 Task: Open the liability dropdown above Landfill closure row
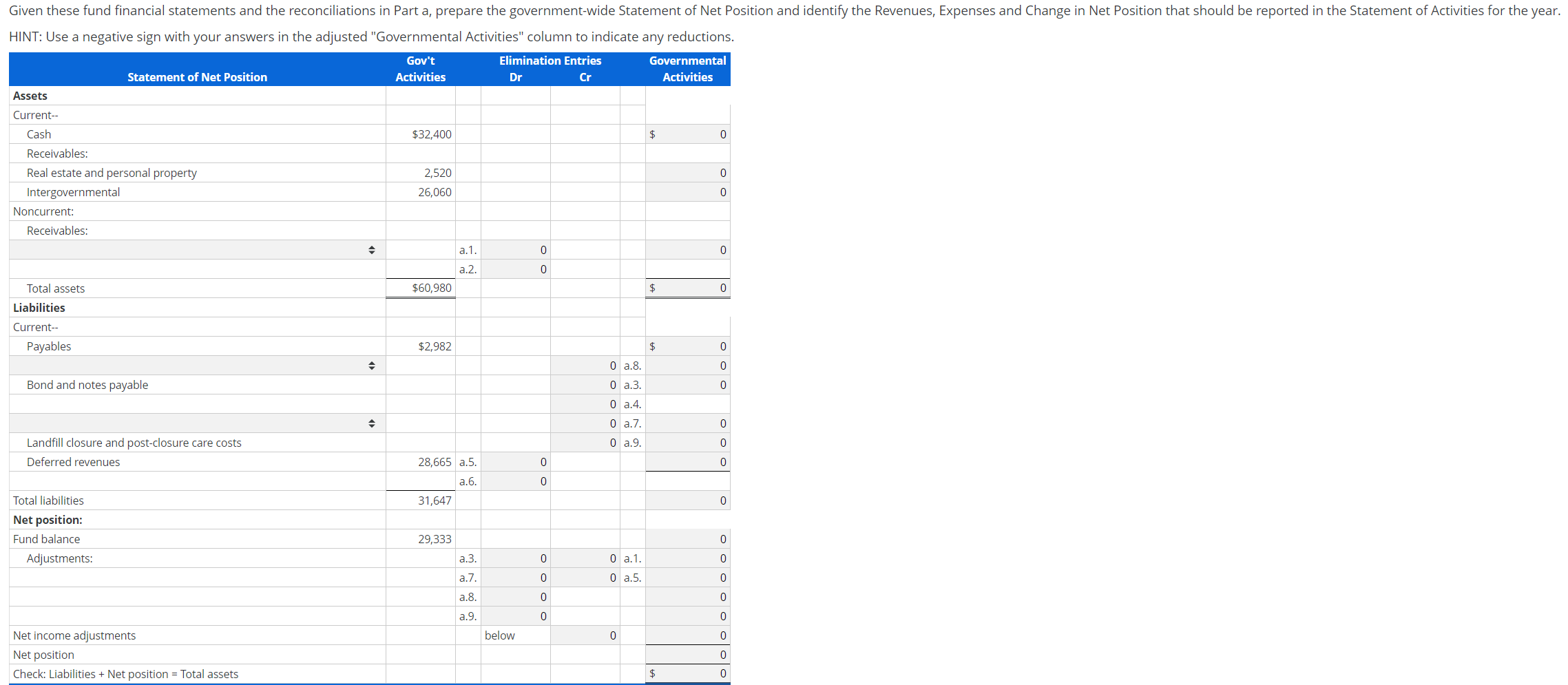tap(198, 423)
